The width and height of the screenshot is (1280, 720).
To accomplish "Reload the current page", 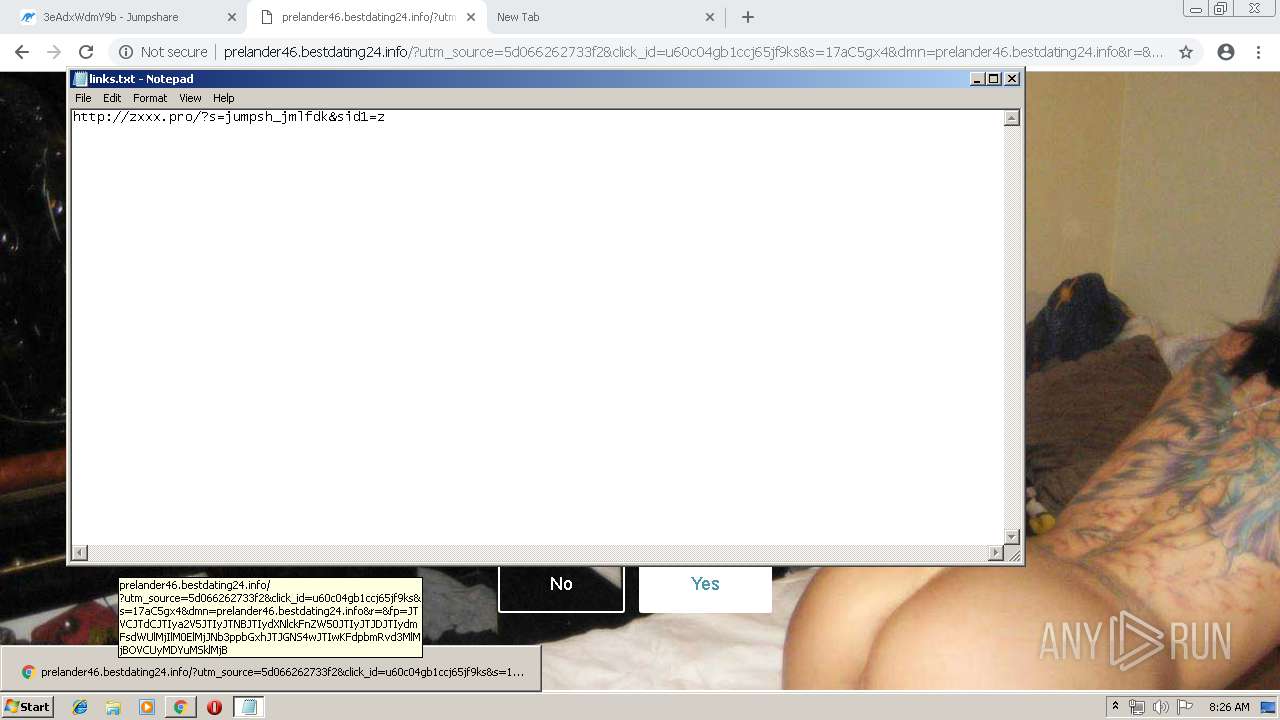I will click(x=86, y=52).
